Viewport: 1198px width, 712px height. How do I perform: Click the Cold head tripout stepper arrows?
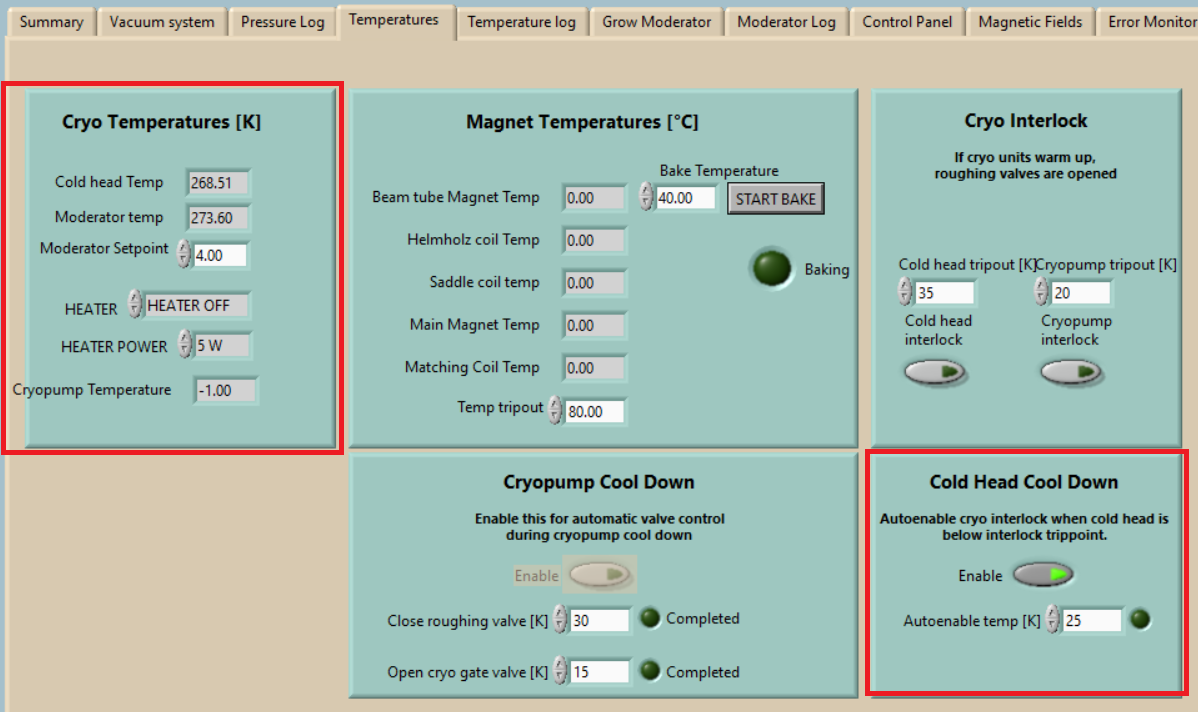[906, 291]
